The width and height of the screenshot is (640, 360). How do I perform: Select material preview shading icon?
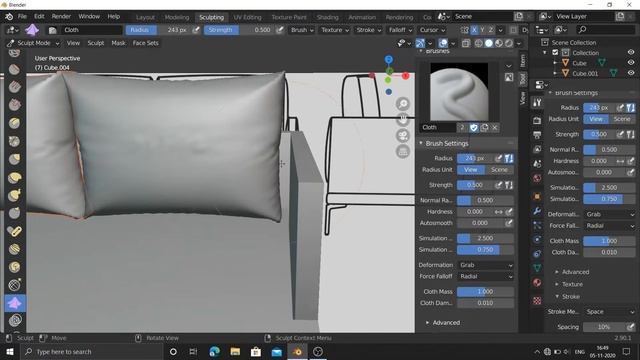[499, 43]
